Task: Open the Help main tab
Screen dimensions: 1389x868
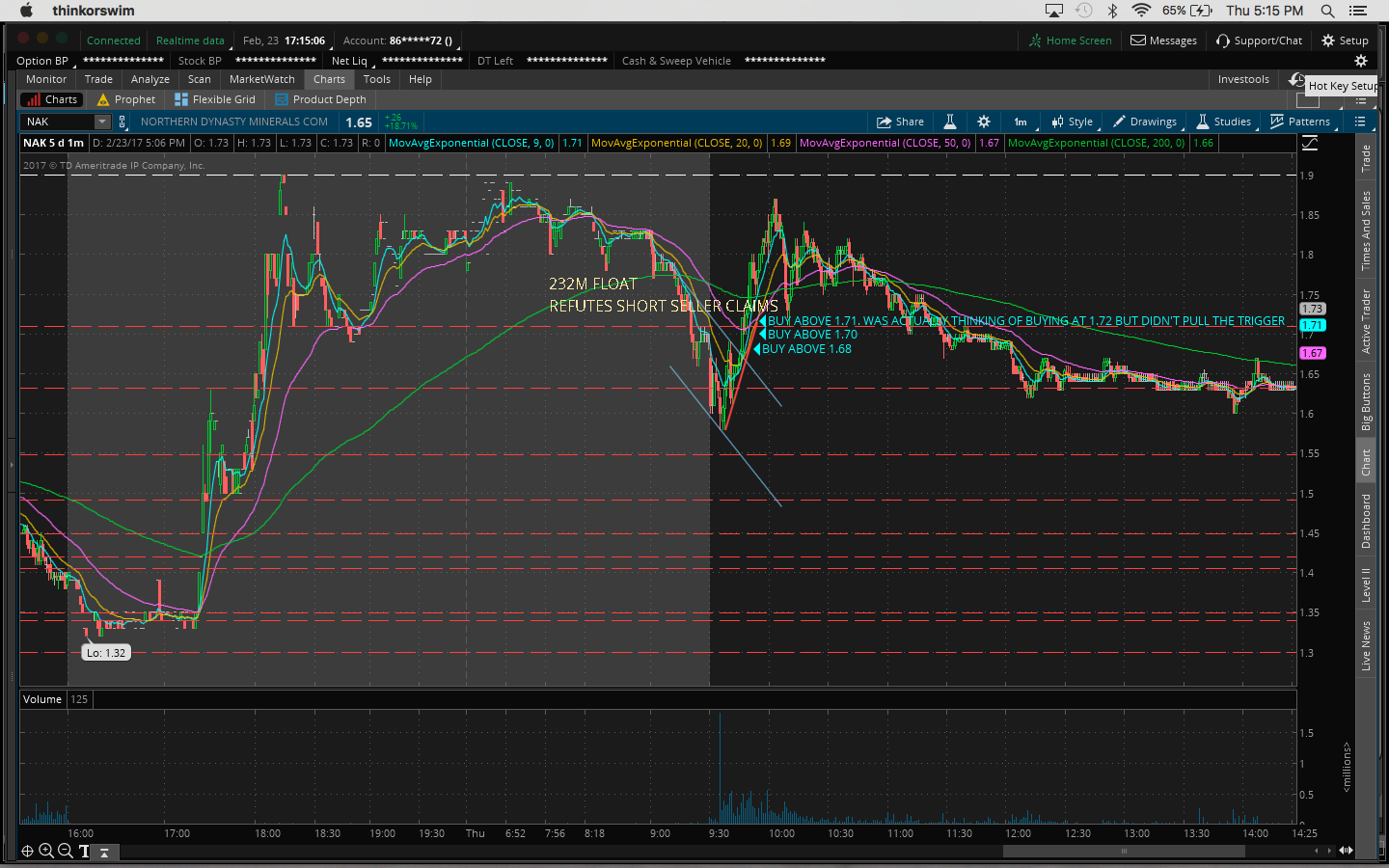Action: 421,79
